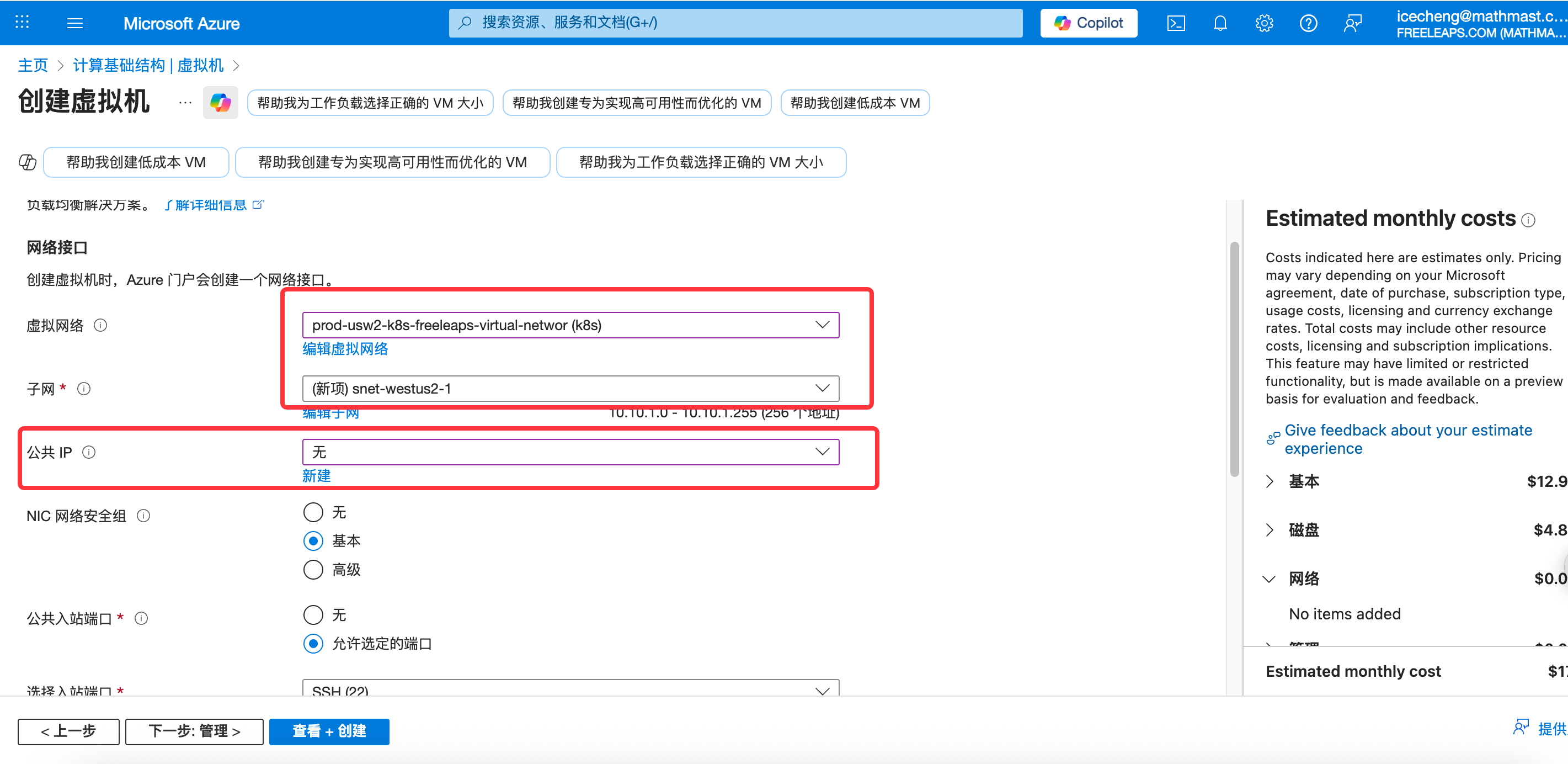
Task: Open the Azure portal hamburger menu
Action: pos(75,23)
